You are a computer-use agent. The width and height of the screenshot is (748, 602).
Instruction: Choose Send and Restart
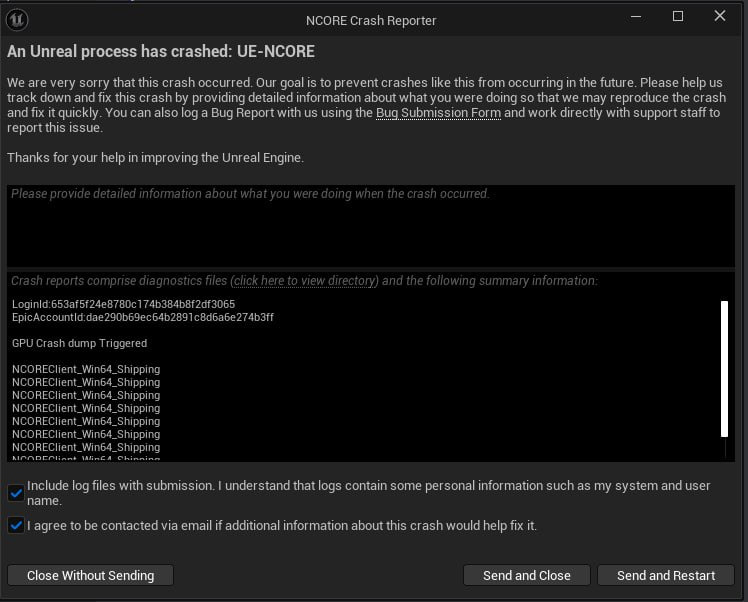tap(666, 575)
